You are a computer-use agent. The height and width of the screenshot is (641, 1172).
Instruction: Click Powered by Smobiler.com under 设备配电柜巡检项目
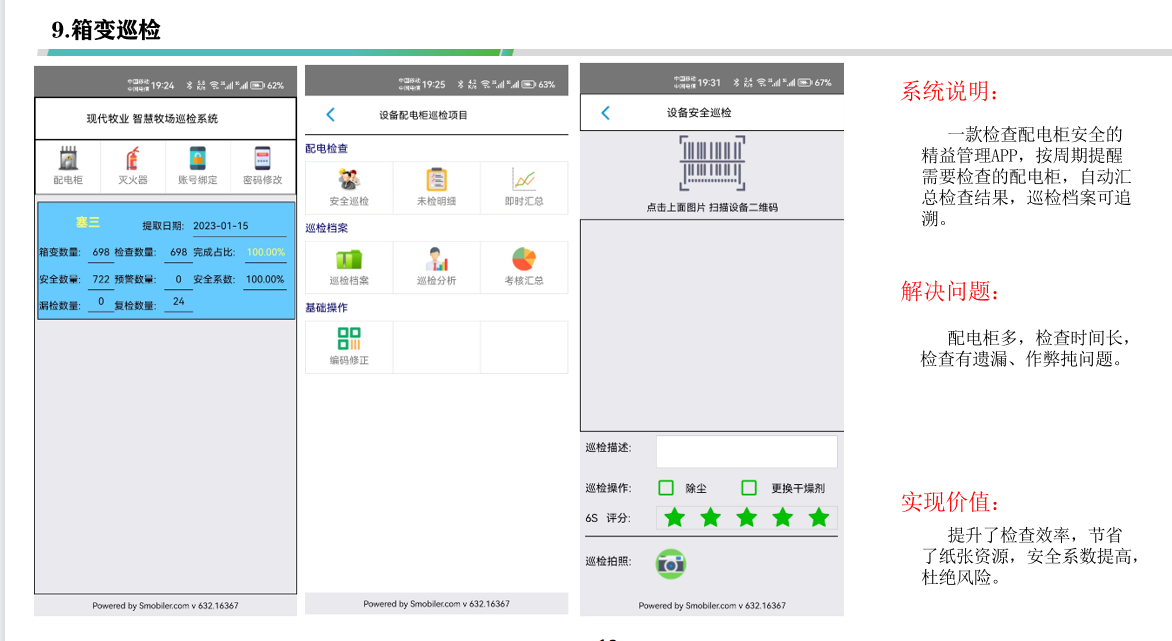pos(437,604)
